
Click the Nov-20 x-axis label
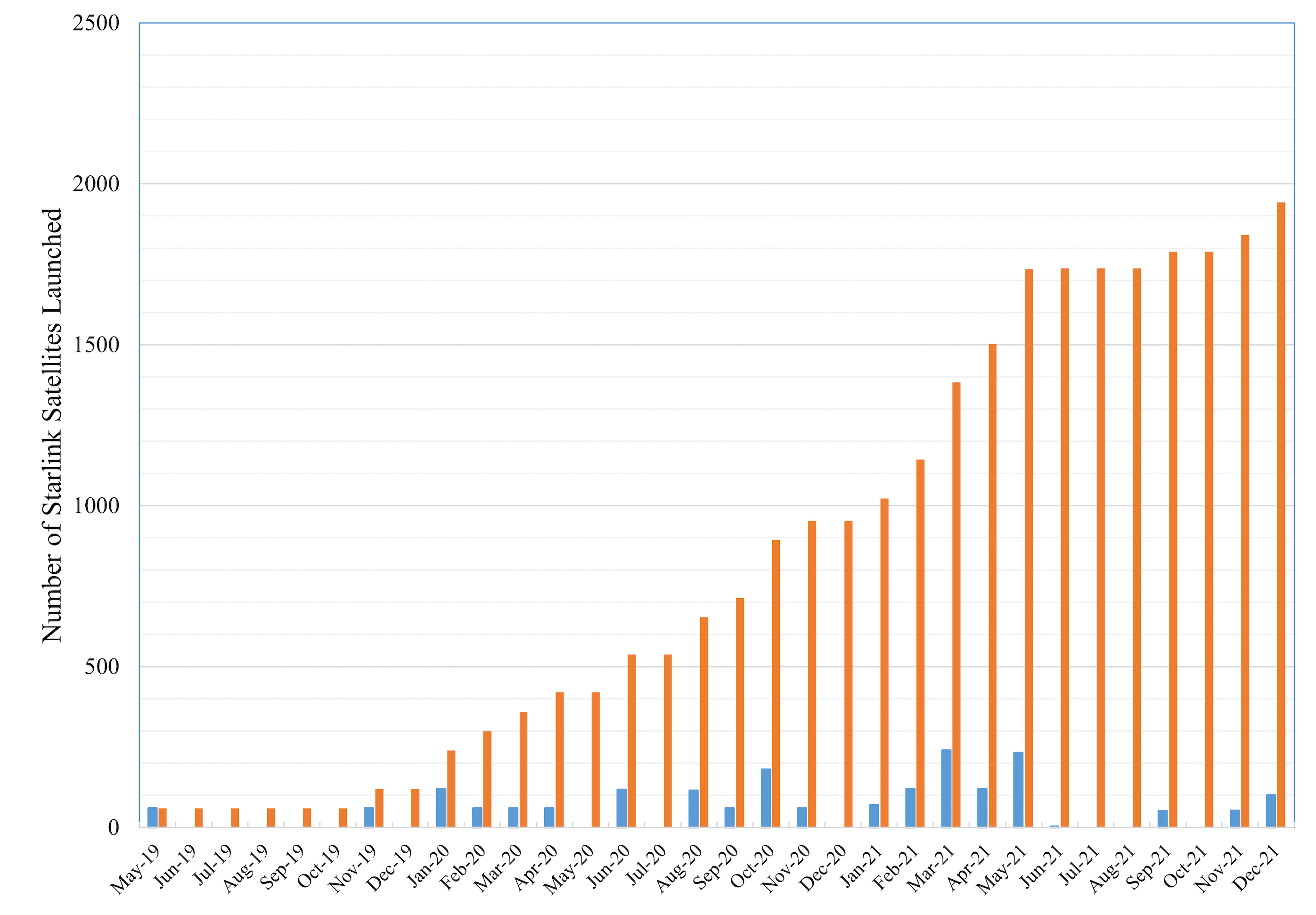click(785, 869)
